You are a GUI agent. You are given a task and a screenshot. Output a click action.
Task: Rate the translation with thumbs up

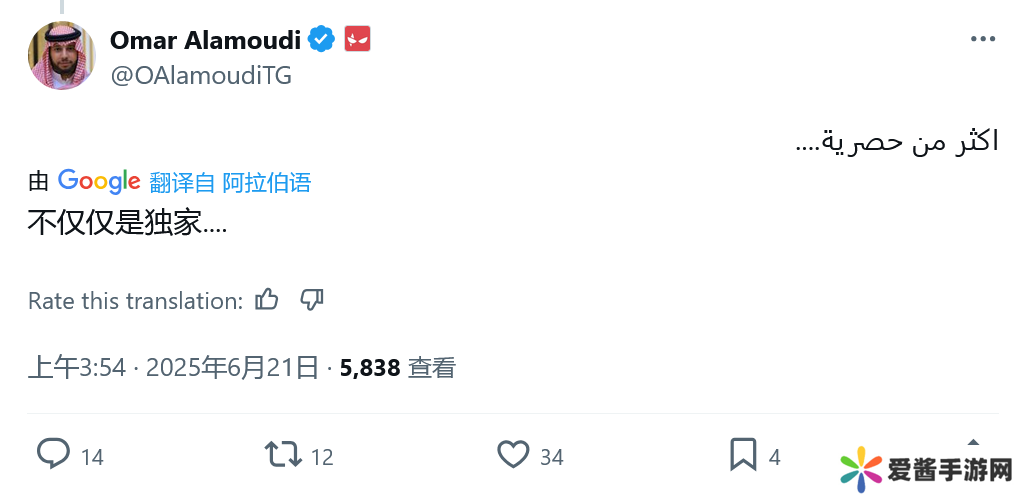pos(267,300)
